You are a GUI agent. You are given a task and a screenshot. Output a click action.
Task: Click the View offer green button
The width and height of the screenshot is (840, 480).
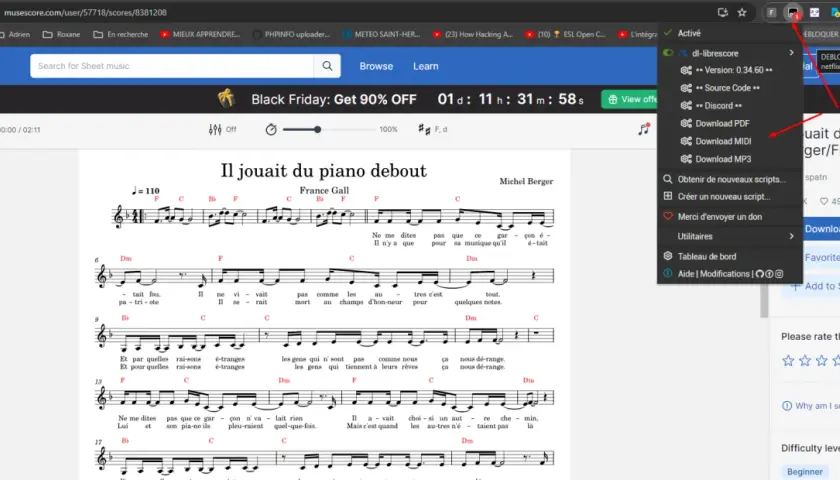pyautogui.click(x=629, y=99)
